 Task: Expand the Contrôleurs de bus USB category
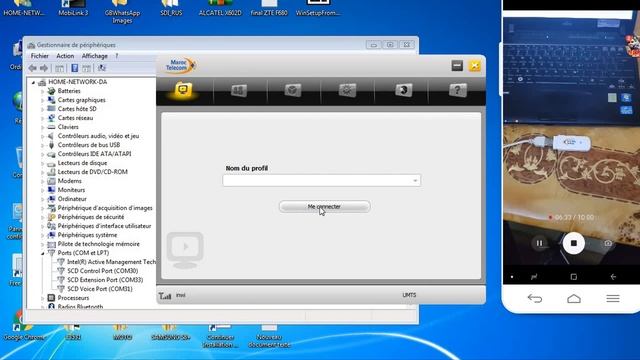42,145
